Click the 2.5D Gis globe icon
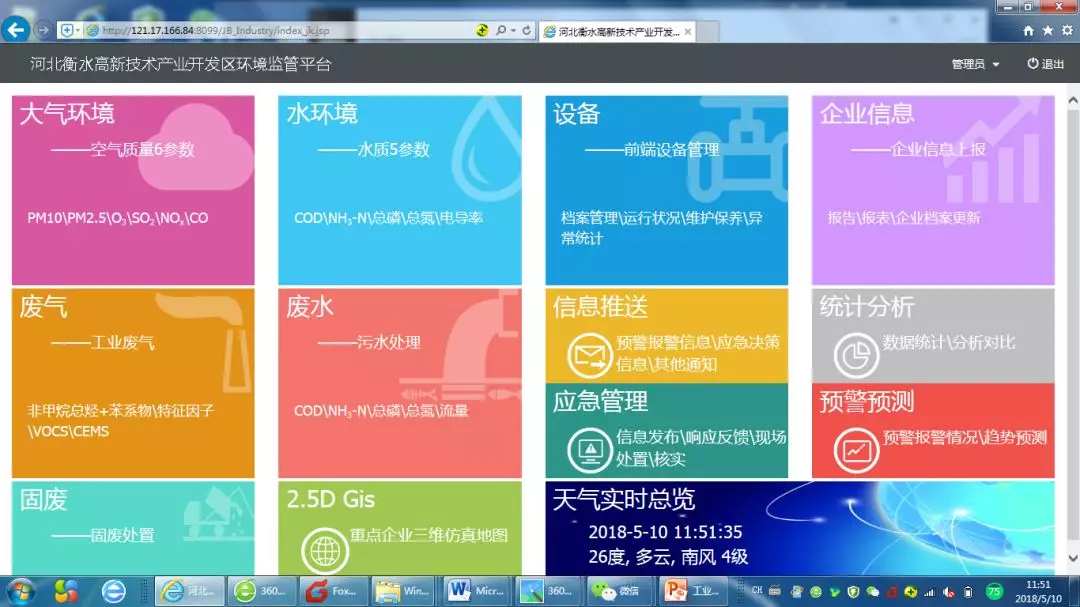The image size is (1080, 607). [x=324, y=551]
